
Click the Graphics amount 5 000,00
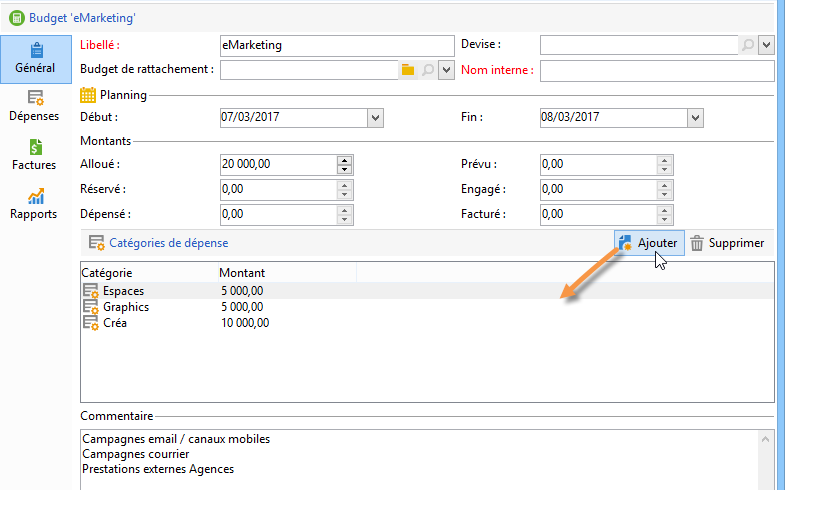pyautogui.click(x=242, y=307)
